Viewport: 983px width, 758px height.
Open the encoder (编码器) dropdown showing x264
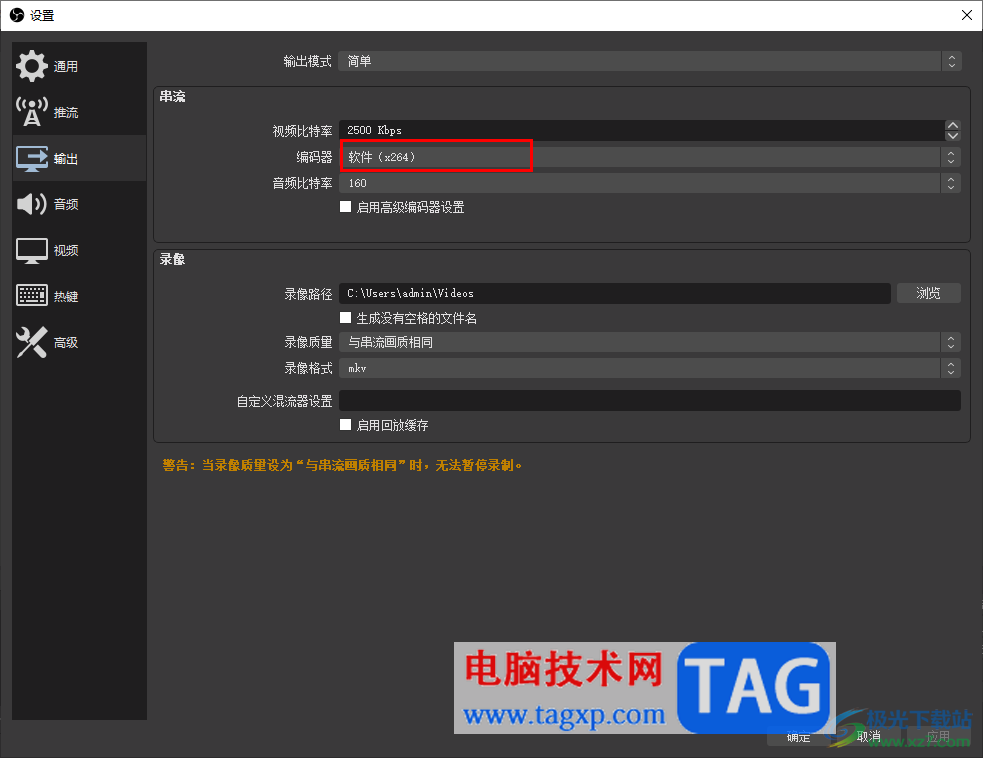point(650,157)
